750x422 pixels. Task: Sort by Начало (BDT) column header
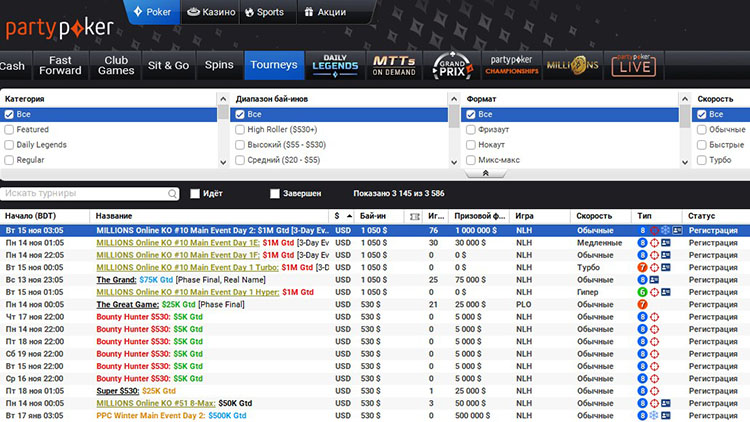[31, 216]
